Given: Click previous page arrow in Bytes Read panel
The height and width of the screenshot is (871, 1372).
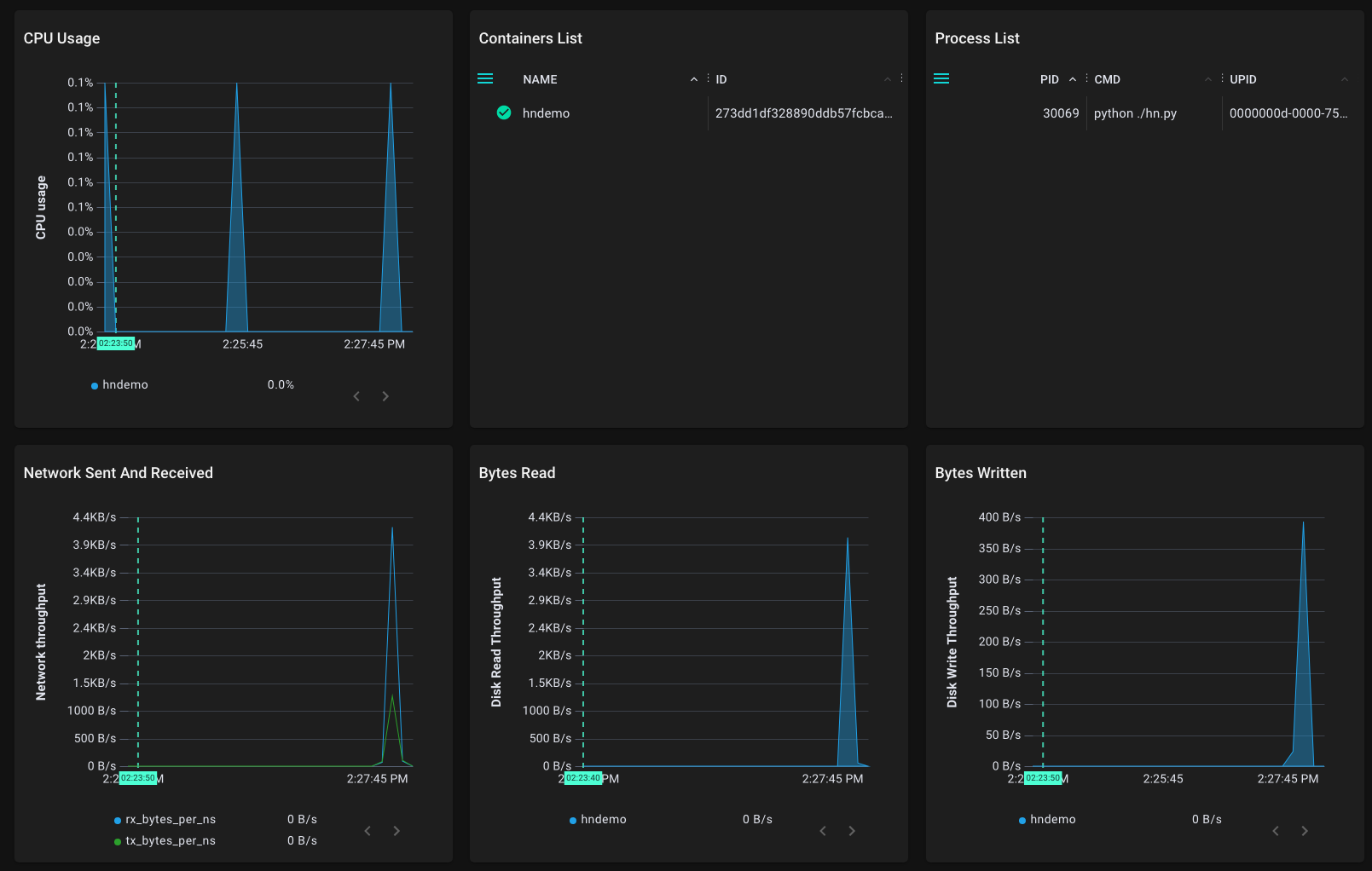Looking at the screenshot, I should [822, 830].
